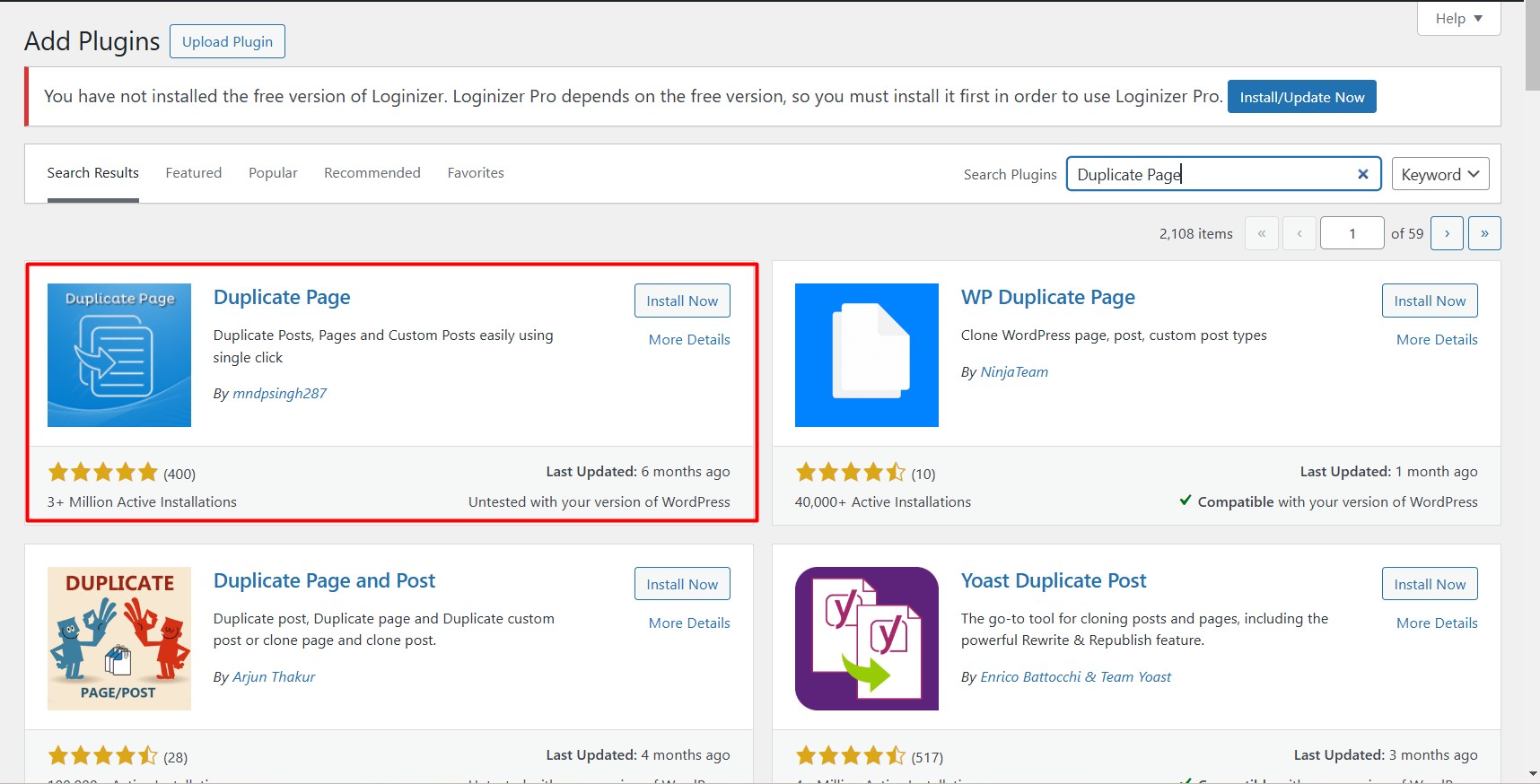View More Details for Duplicate Page
1540x784 pixels.
click(x=689, y=339)
